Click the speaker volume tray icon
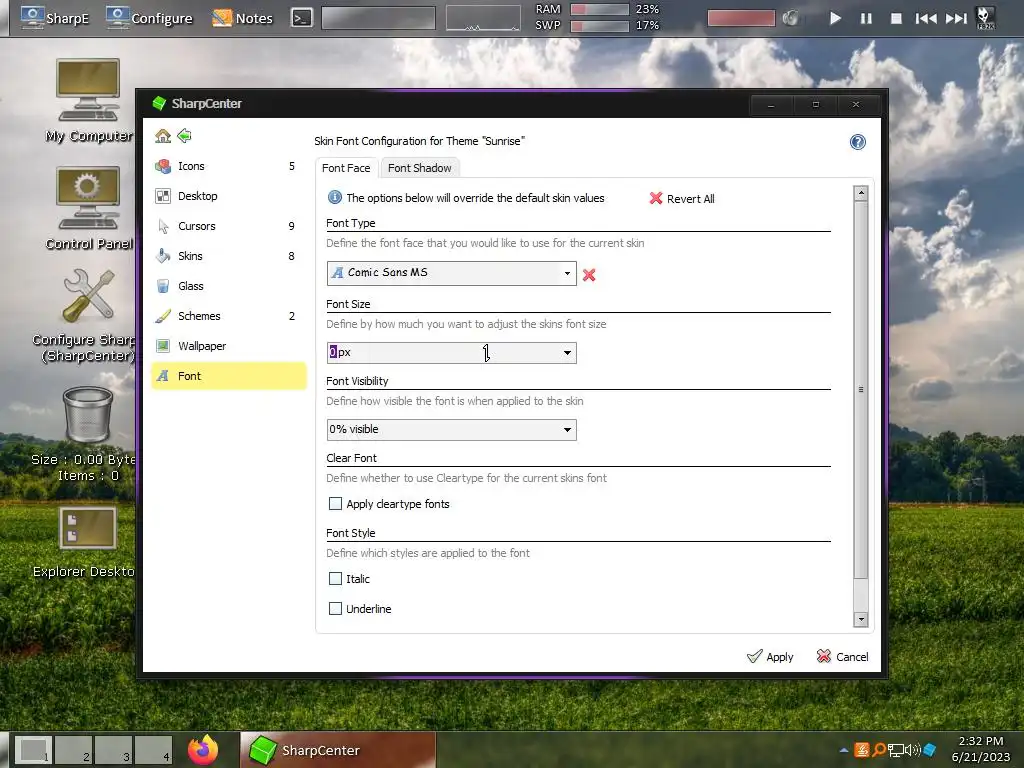The image size is (1024, 768). click(x=913, y=750)
